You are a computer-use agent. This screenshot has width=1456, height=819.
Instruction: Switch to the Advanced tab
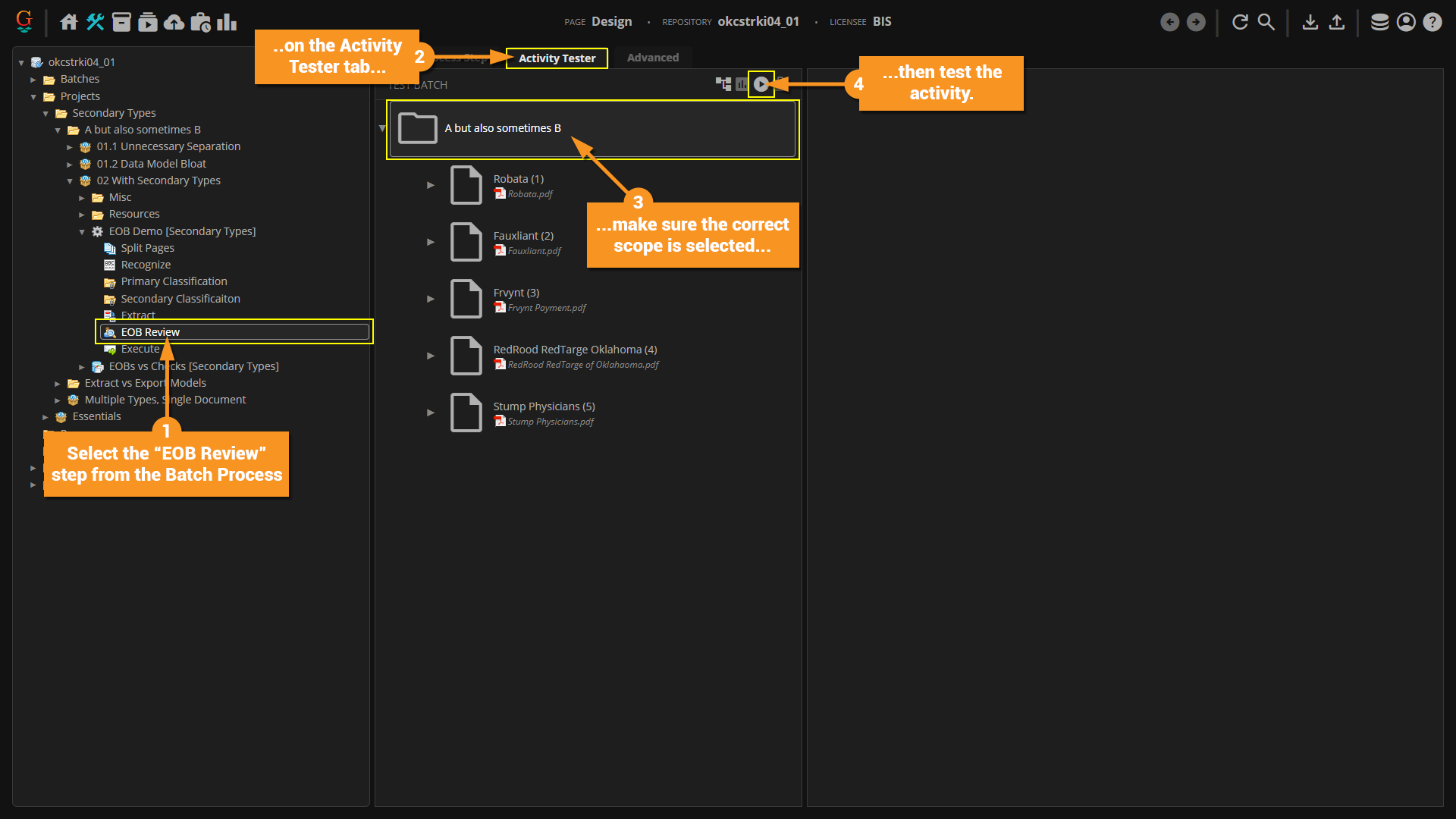click(x=652, y=58)
